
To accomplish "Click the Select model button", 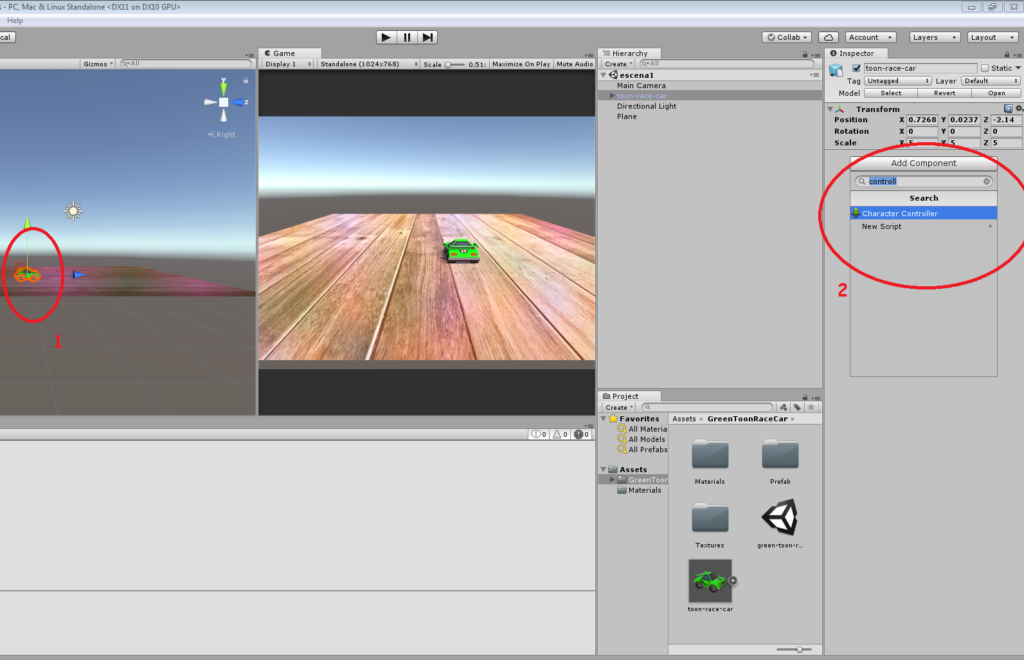I will click(x=891, y=93).
